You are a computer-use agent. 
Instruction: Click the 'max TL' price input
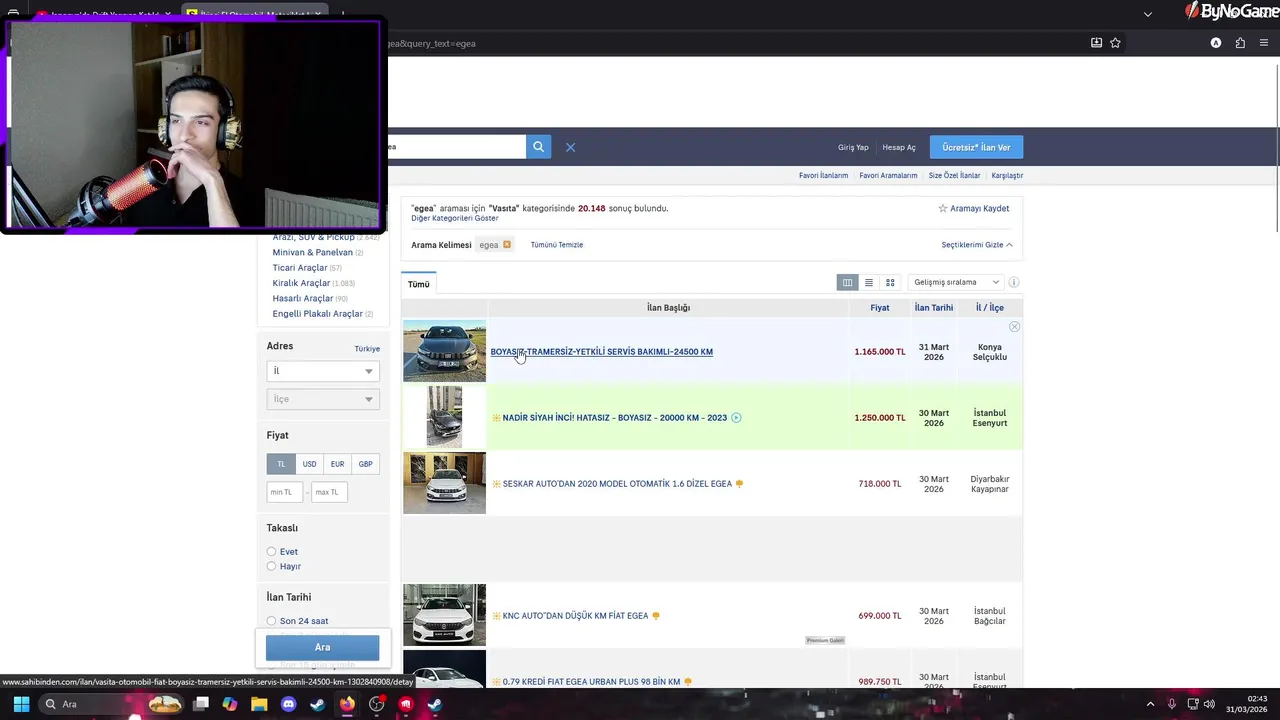coord(329,492)
